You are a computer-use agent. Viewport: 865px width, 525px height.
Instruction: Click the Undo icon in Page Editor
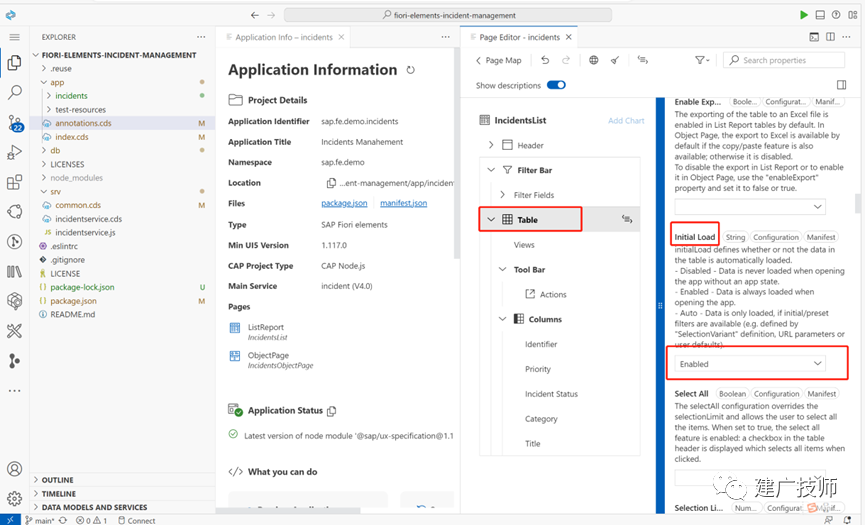pos(545,60)
